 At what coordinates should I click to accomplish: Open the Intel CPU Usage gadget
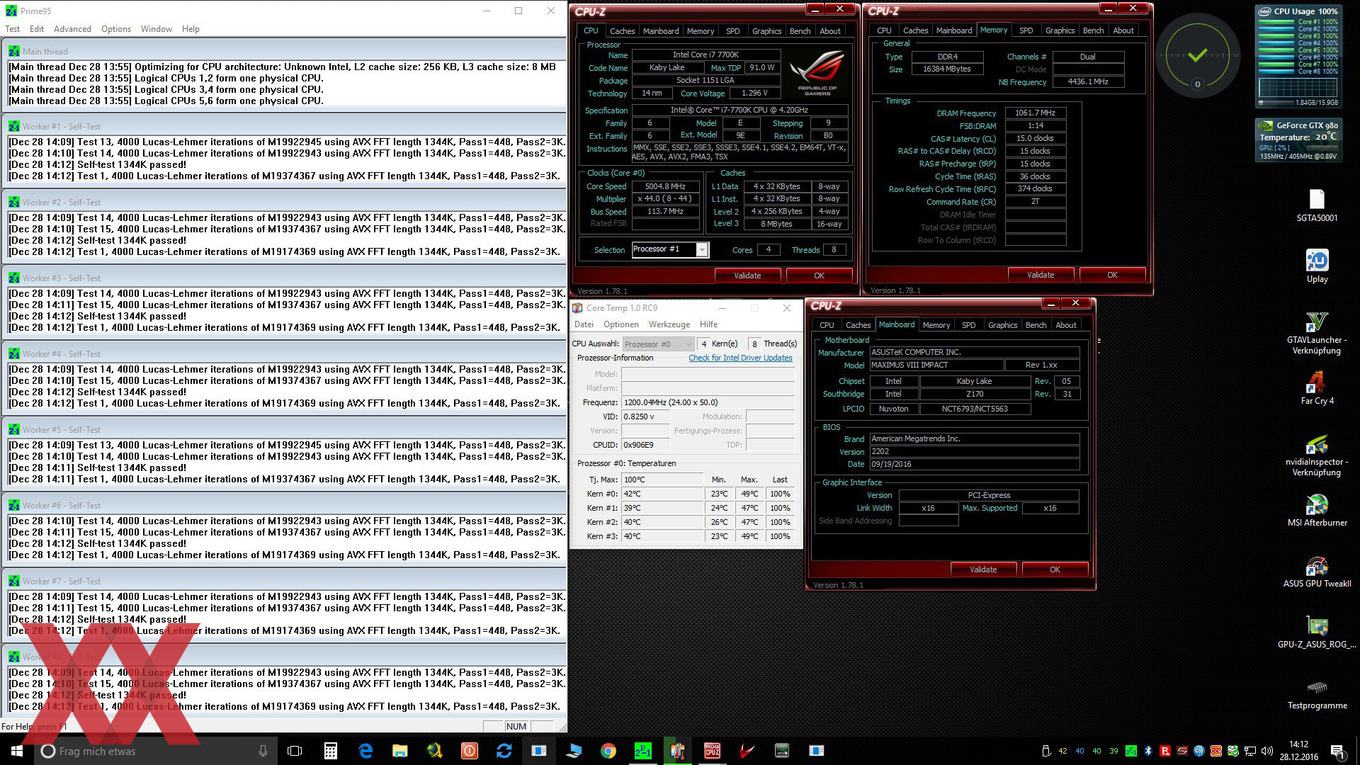tap(1298, 55)
